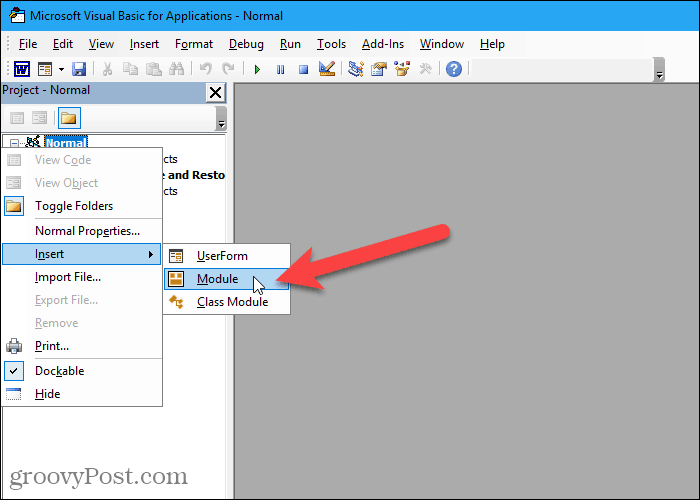The height and width of the screenshot is (500, 700).
Task: Click the Paste clipboard icon
Action: click(x=154, y=69)
